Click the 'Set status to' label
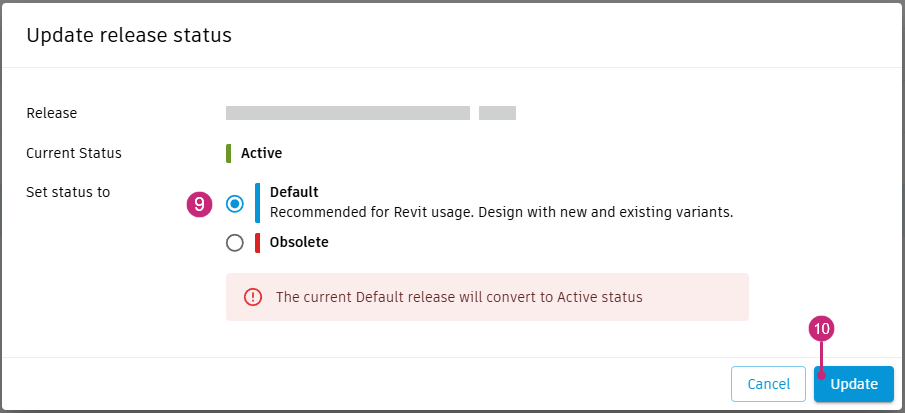 pyautogui.click(x=68, y=192)
